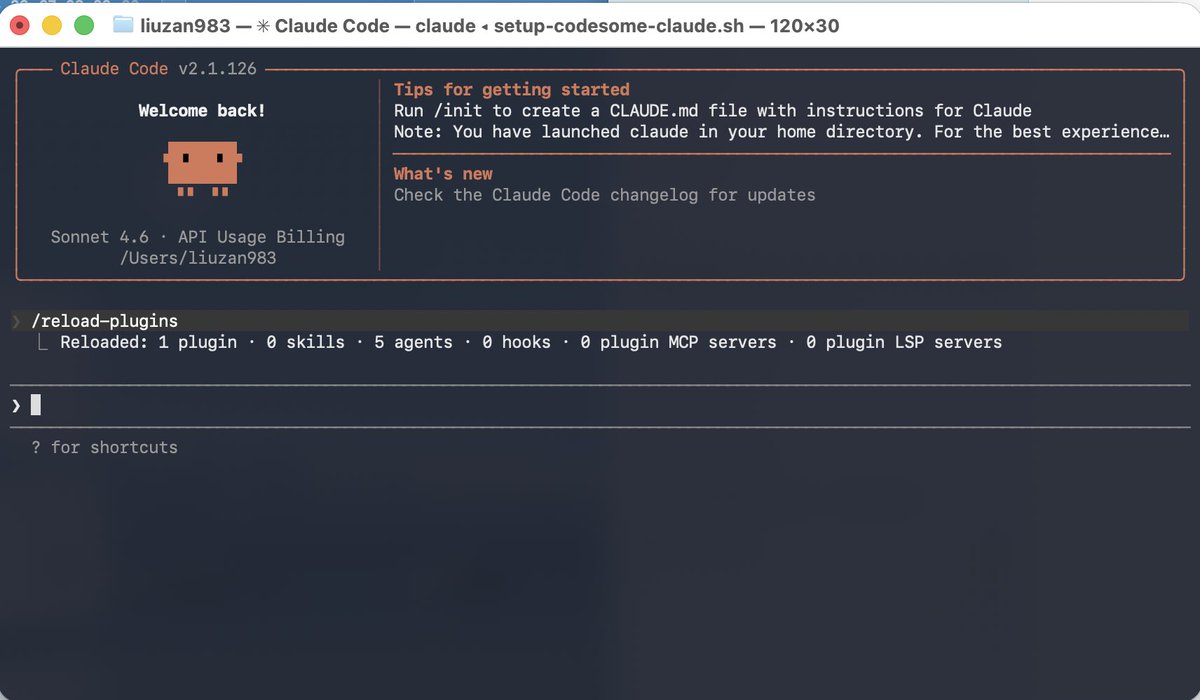
Task: Click the prompt chevron before input
Action: [x=16, y=405]
